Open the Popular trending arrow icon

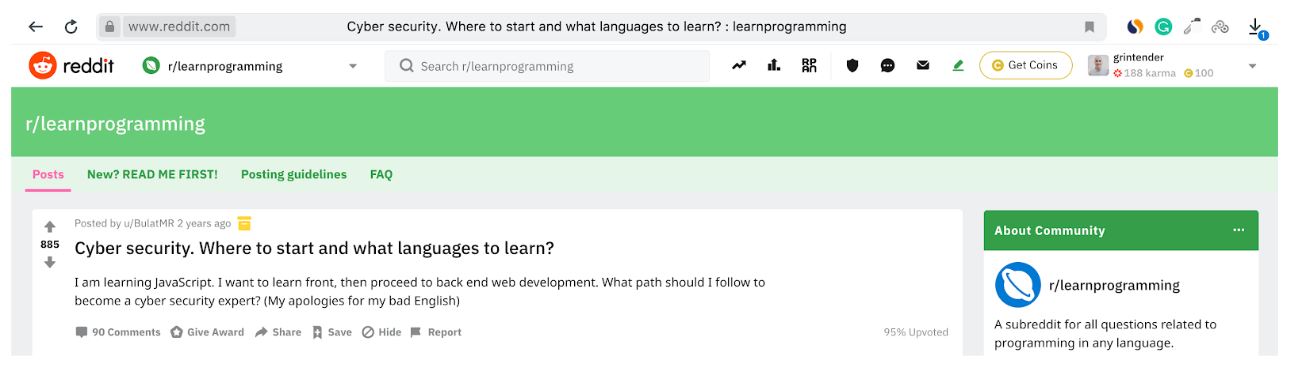coord(739,66)
